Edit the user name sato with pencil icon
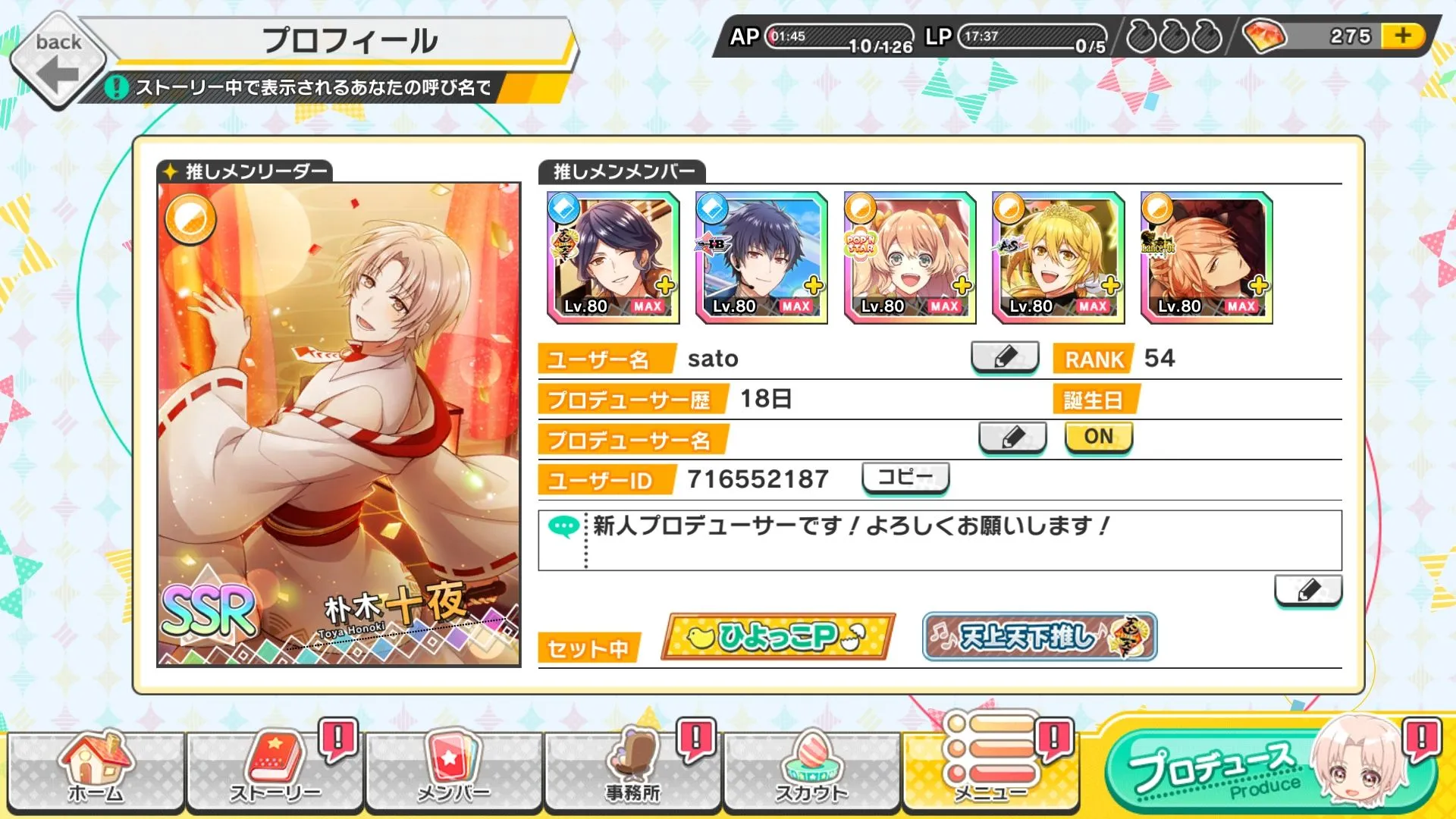The height and width of the screenshot is (819, 1456). [x=1005, y=357]
